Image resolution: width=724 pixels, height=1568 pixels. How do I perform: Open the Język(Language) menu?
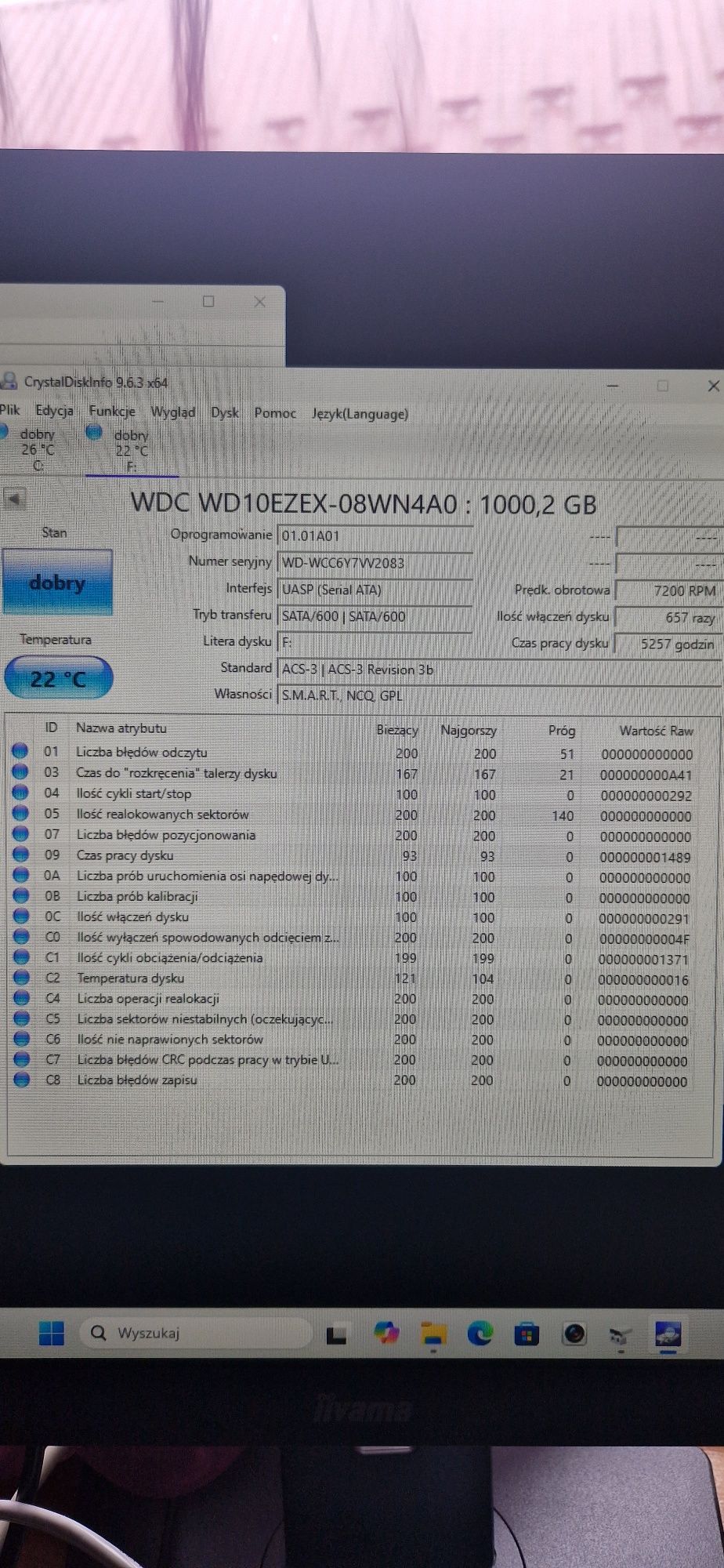pos(360,414)
